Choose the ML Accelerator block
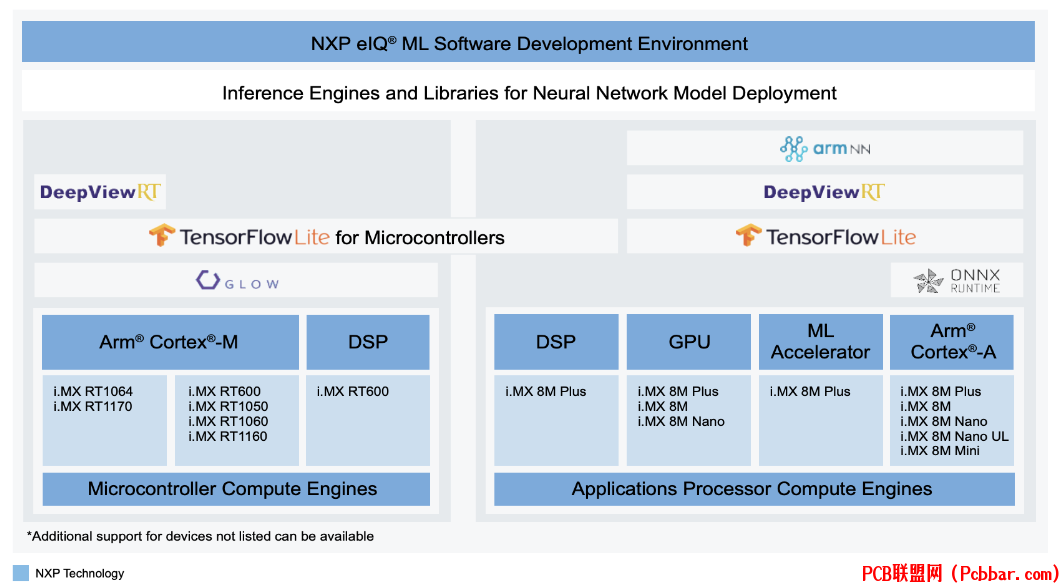This screenshot has height=588, width=1064. 820,342
